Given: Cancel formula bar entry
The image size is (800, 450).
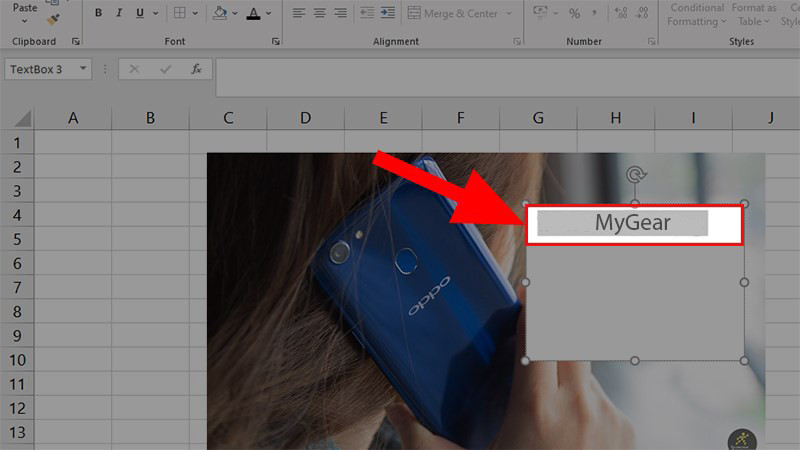Looking at the screenshot, I should click(x=134, y=69).
